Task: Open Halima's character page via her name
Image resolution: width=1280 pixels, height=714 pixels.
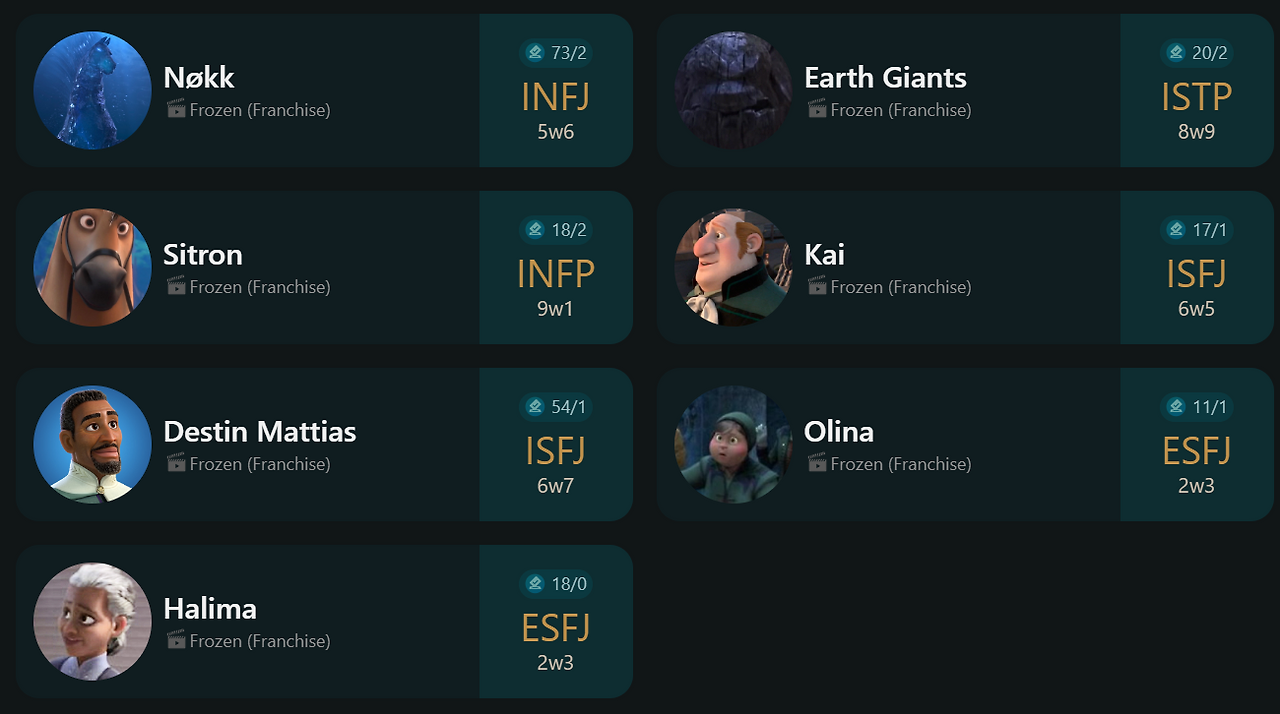Action: click(x=210, y=608)
